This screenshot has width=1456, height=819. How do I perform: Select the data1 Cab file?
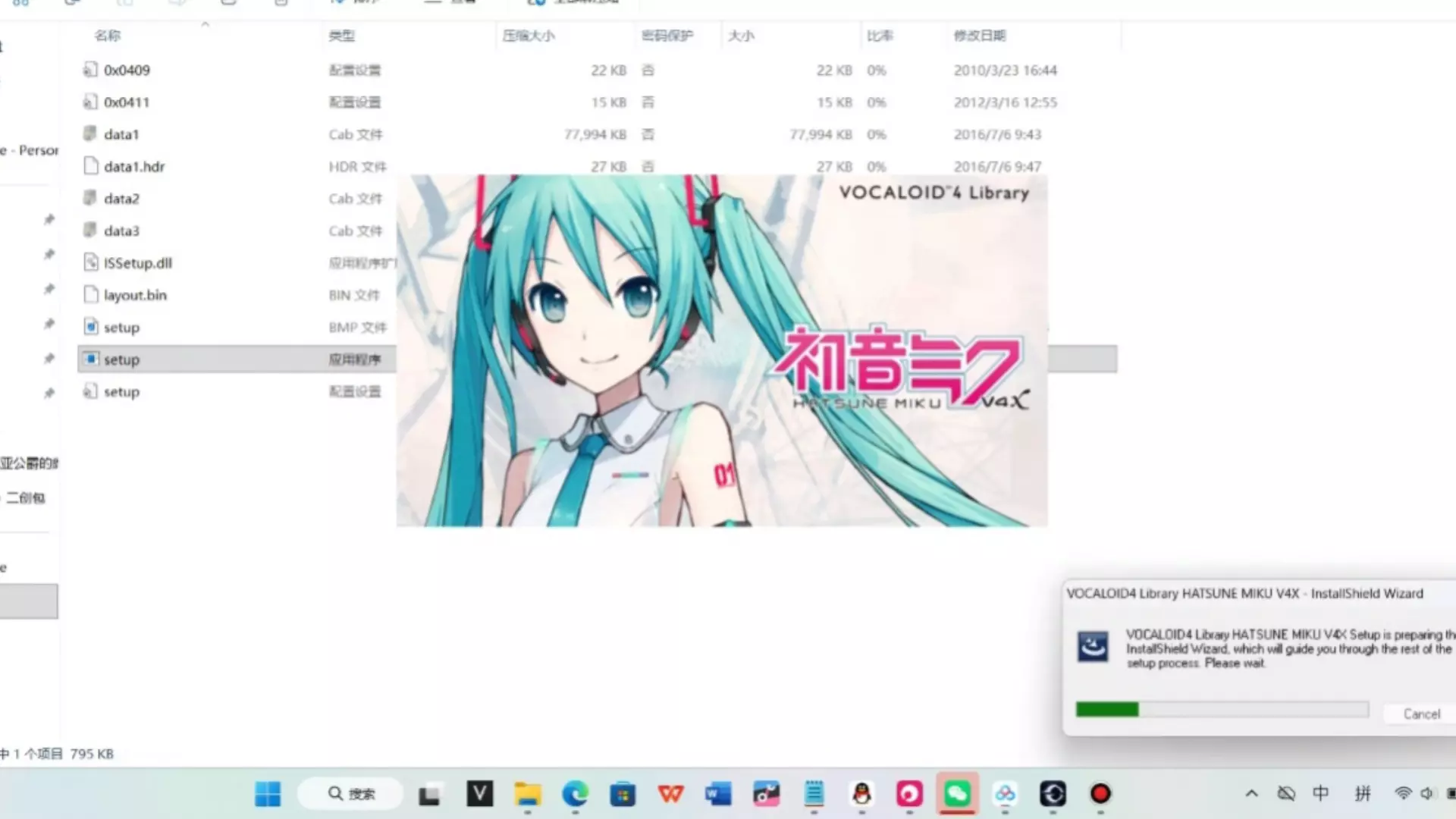(121, 134)
